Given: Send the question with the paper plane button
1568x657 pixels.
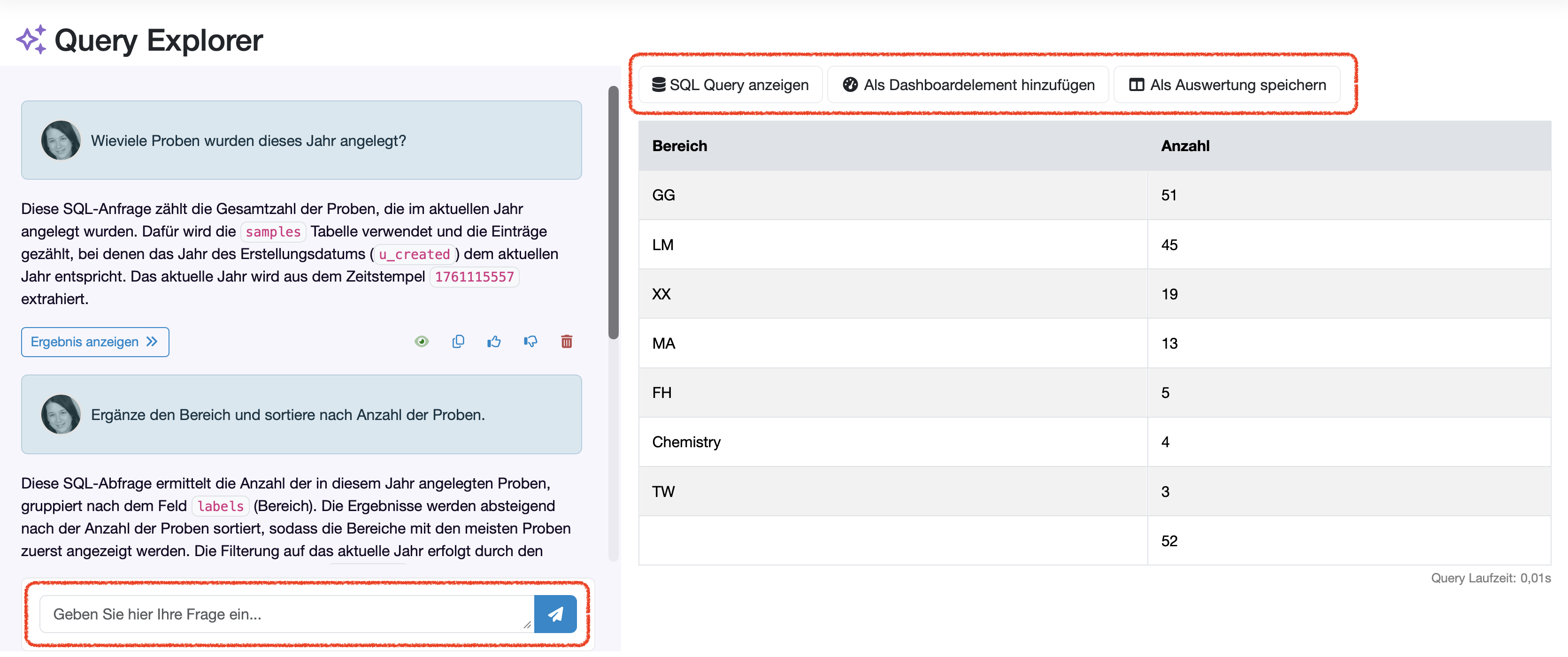Looking at the screenshot, I should tap(555, 614).
